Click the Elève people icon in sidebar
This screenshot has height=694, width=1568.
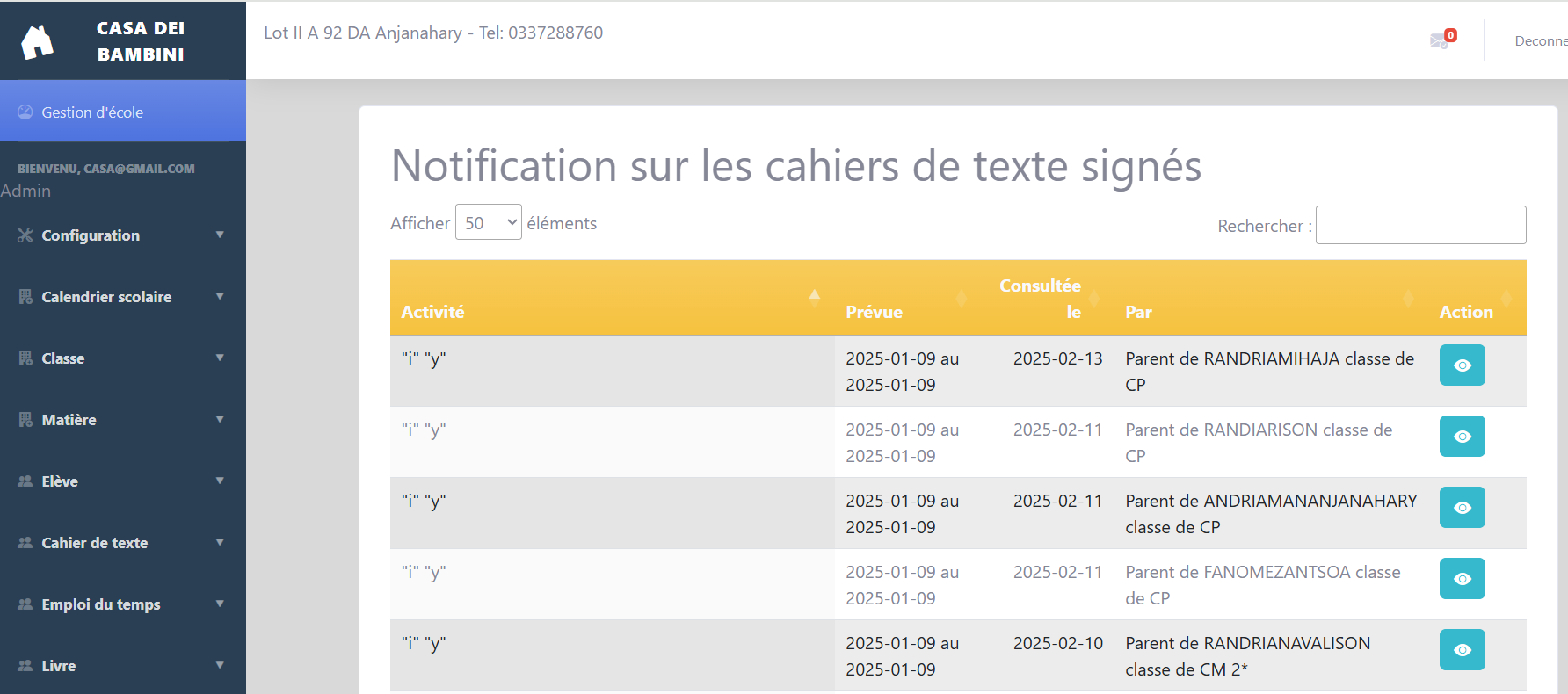click(23, 481)
